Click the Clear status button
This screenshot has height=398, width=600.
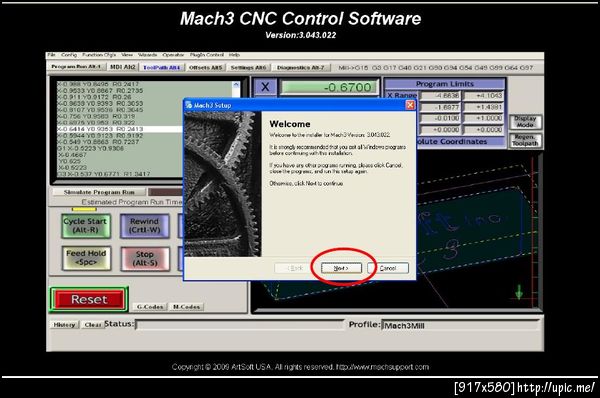93,325
